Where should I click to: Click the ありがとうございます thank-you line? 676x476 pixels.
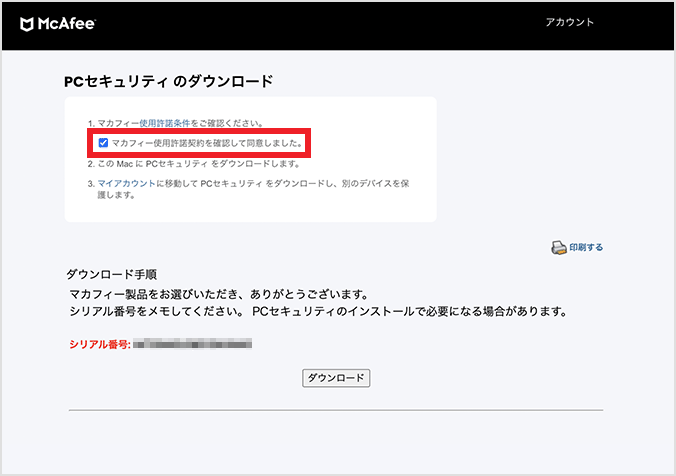tap(219, 294)
